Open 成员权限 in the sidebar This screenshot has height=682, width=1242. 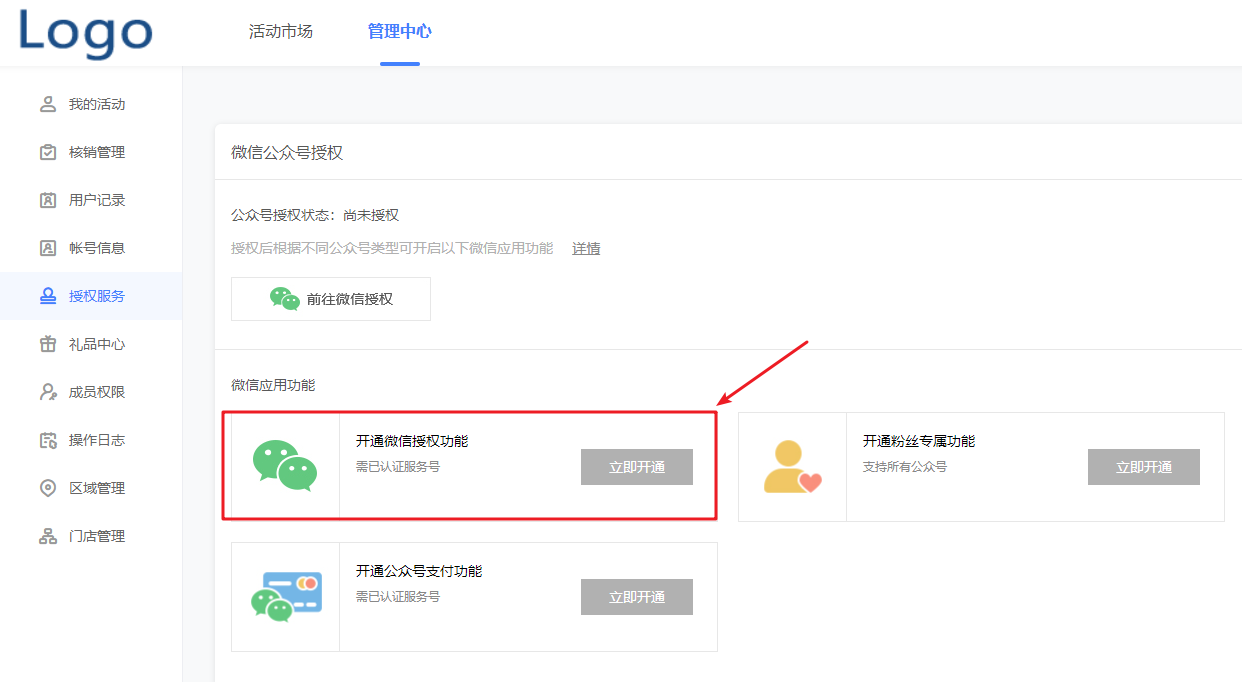tap(91, 392)
